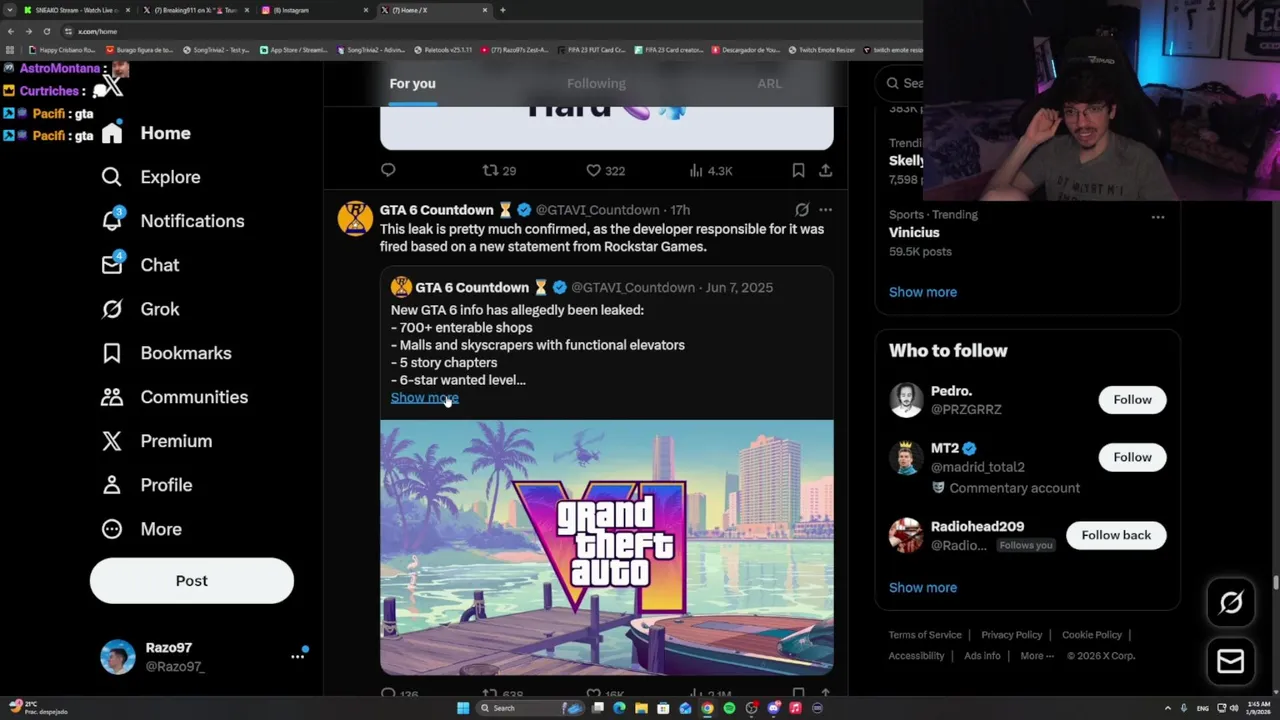
Task: Open Premium subscription page
Action: [x=156, y=441]
